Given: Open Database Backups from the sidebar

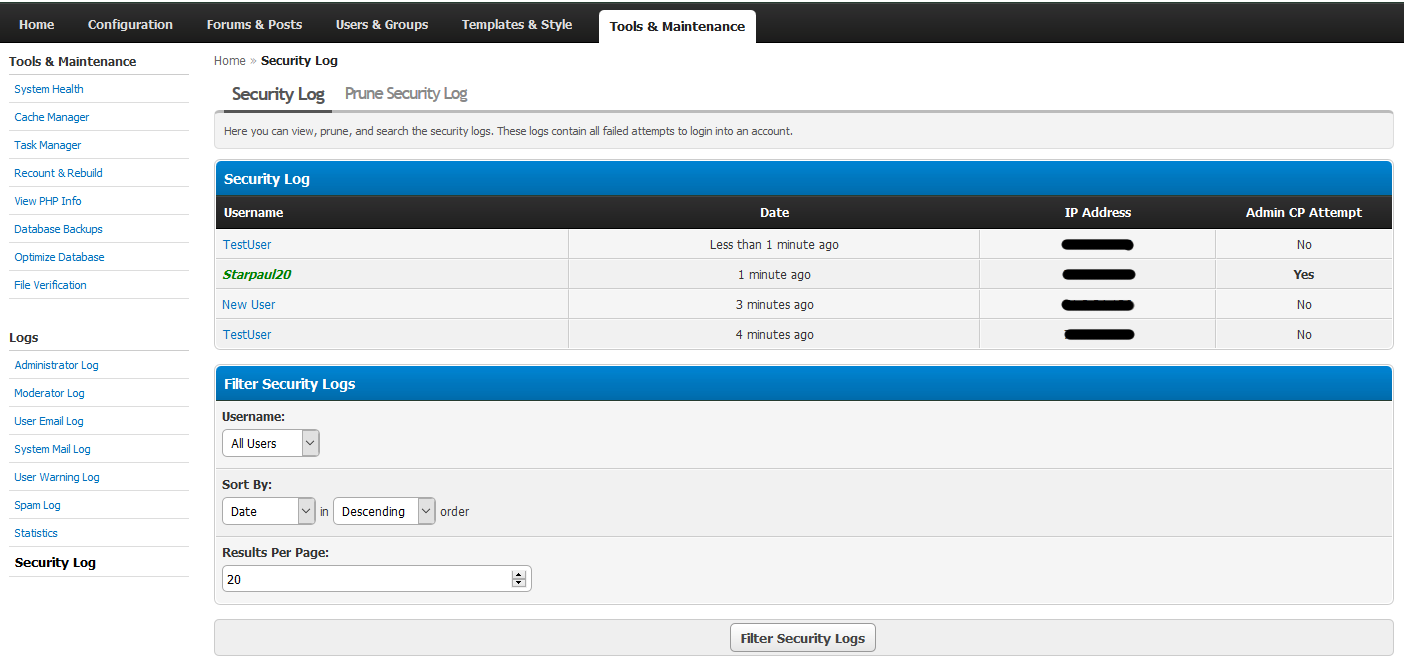Looking at the screenshot, I should point(58,229).
